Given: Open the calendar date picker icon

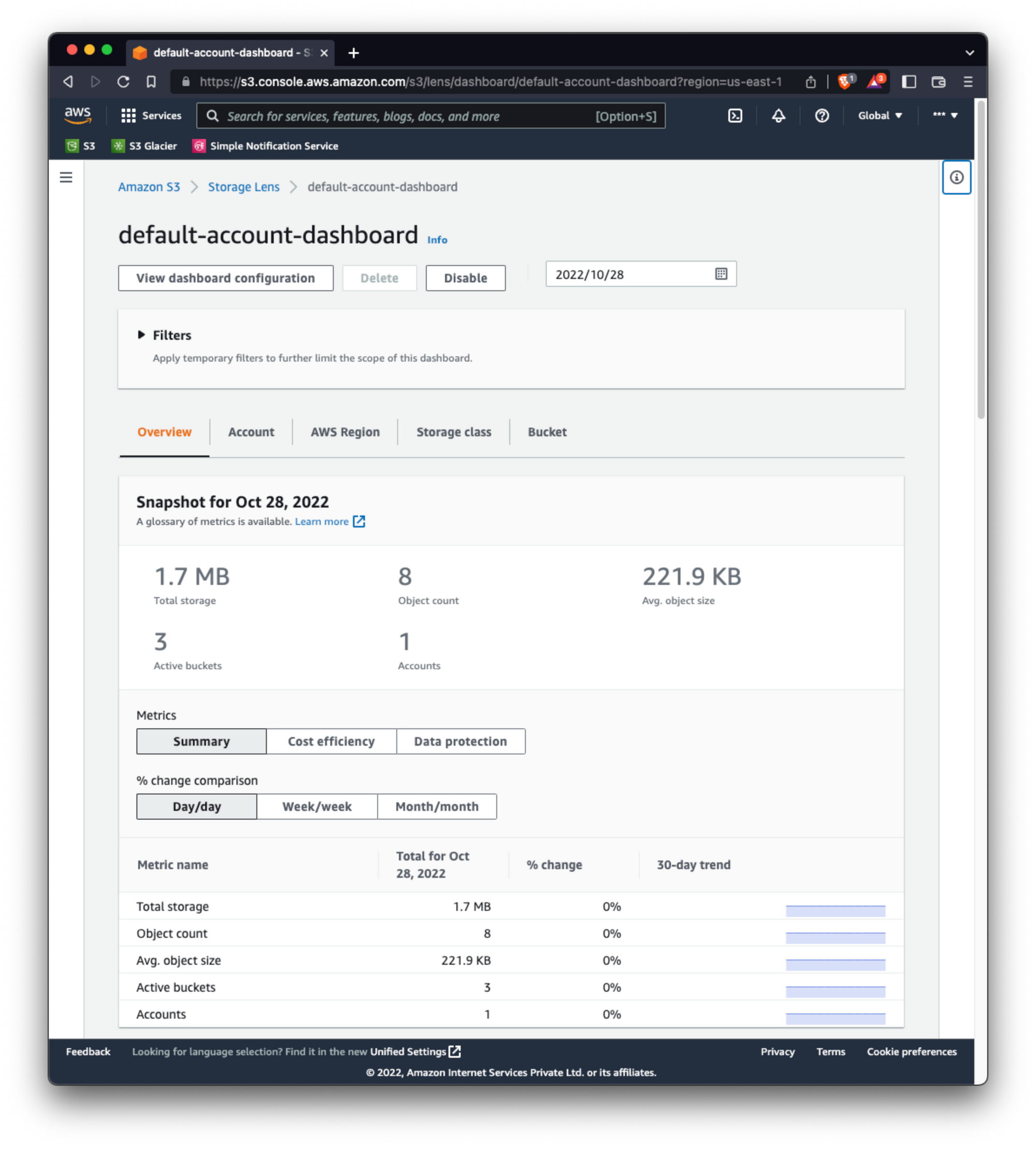Looking at the screenshot, I should tap(721, 274).
